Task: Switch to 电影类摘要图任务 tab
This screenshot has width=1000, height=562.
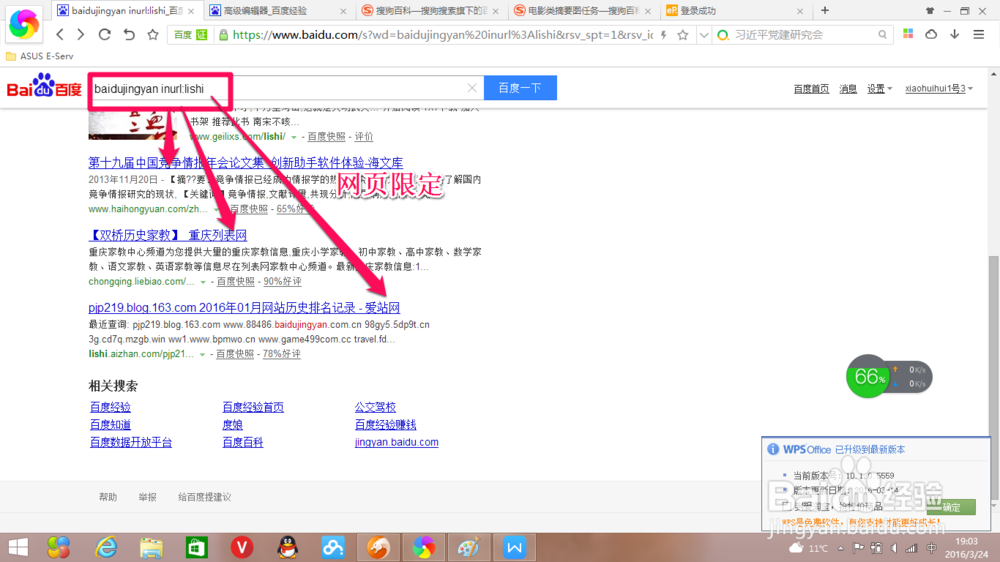Action: point(583,11)
